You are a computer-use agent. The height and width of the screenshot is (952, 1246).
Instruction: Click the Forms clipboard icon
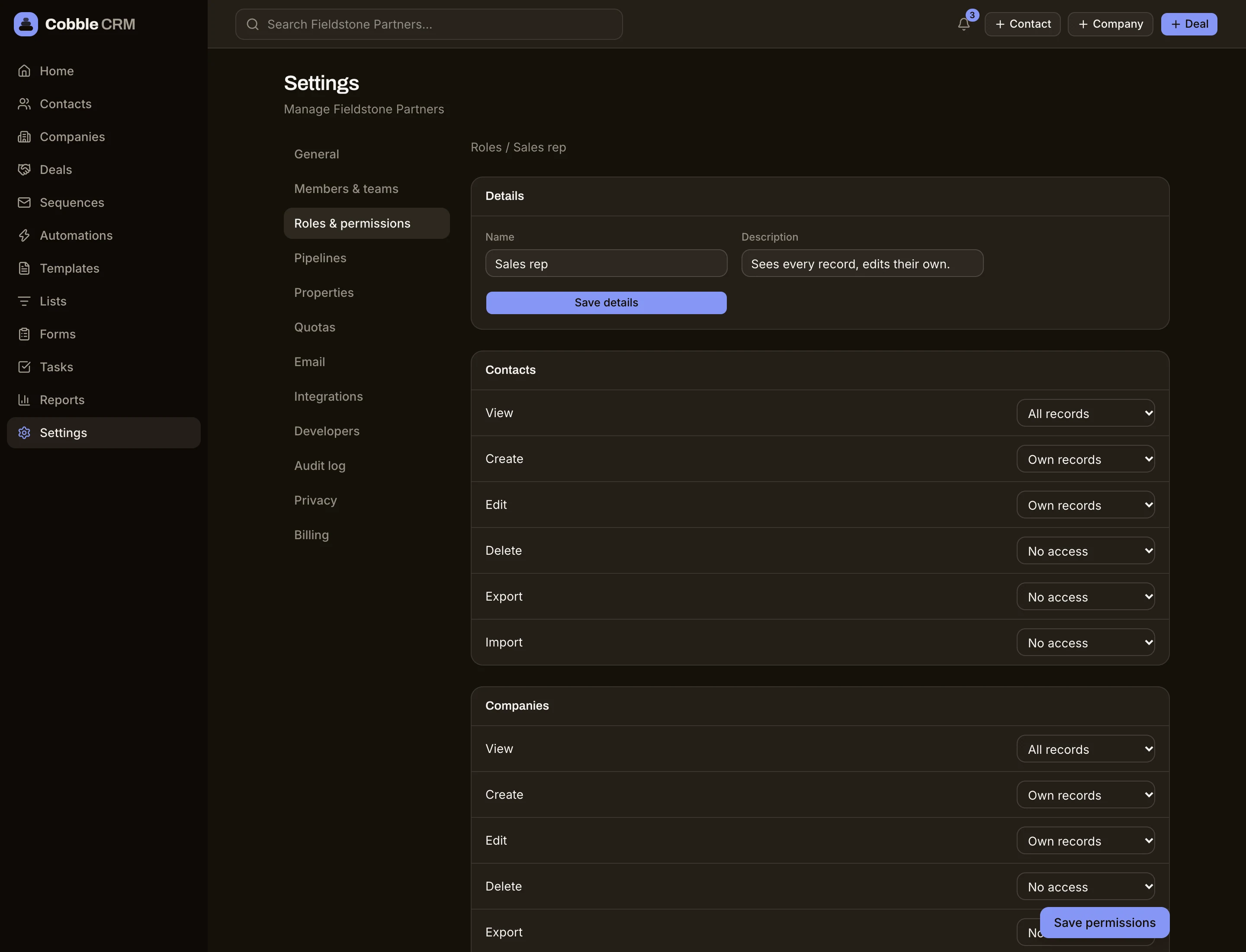click(x=24, y=334)
